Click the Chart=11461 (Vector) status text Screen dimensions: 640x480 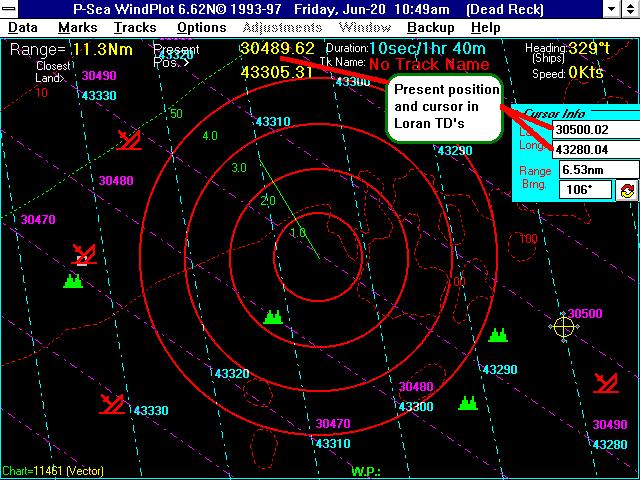coord(53,471)
